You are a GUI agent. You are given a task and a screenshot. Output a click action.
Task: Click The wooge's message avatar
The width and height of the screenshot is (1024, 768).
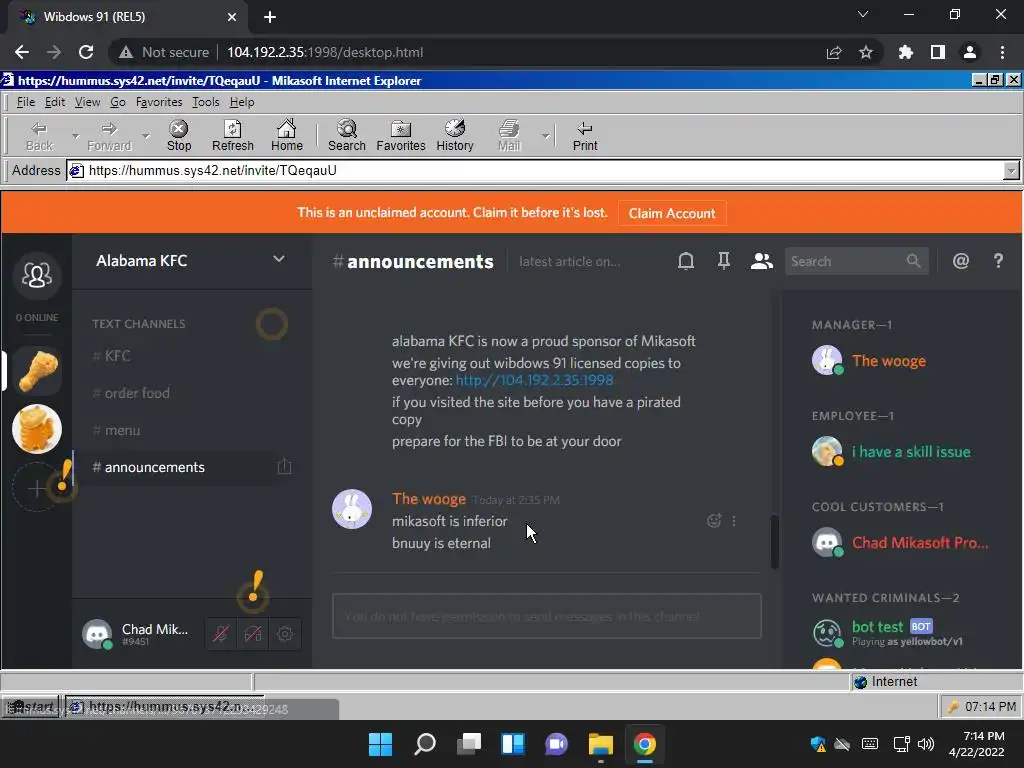352,509
